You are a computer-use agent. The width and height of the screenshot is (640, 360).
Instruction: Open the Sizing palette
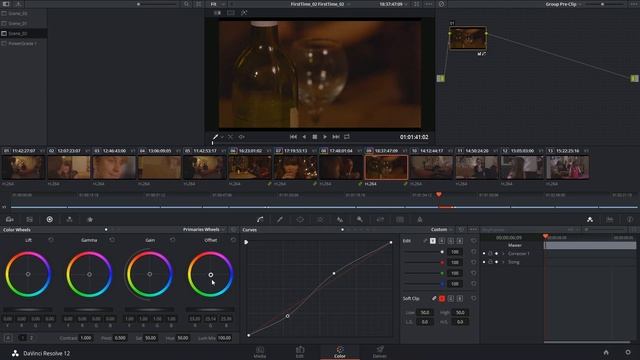[x=380, y=220]
